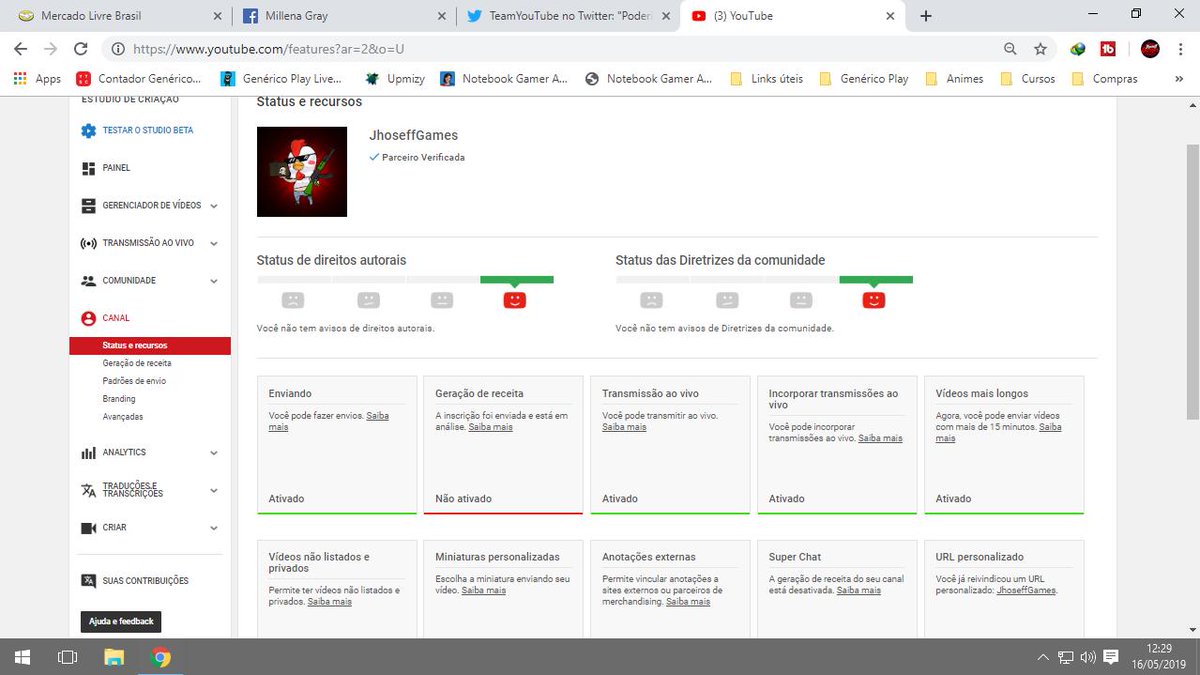The height and width of the screenshot is (675, 1200).
Task: Expand the Gerenciador de Vídeos section
Action: coord(214,206)
